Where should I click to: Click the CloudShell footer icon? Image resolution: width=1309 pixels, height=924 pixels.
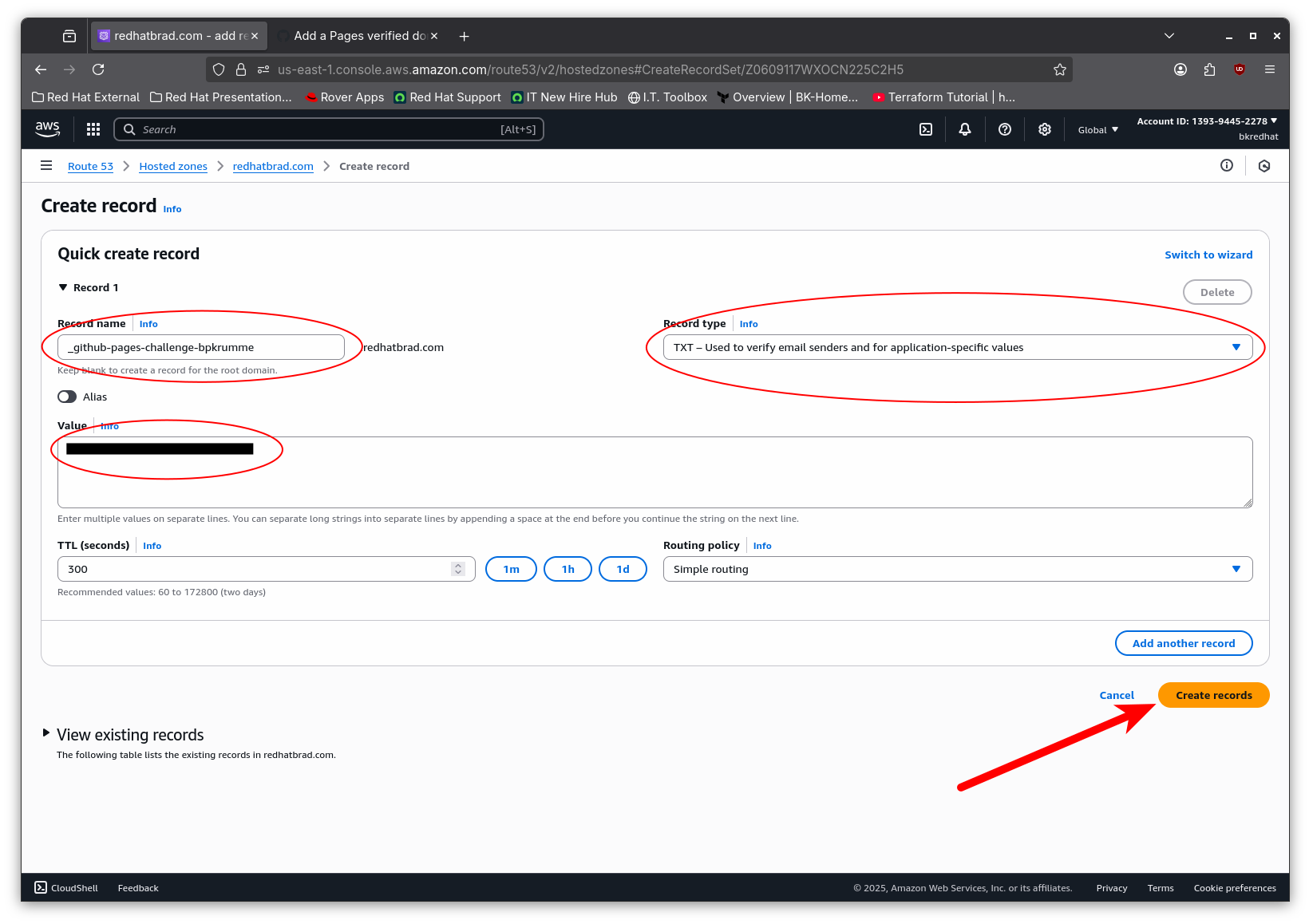pyautogui.click(x=41, y=887)
